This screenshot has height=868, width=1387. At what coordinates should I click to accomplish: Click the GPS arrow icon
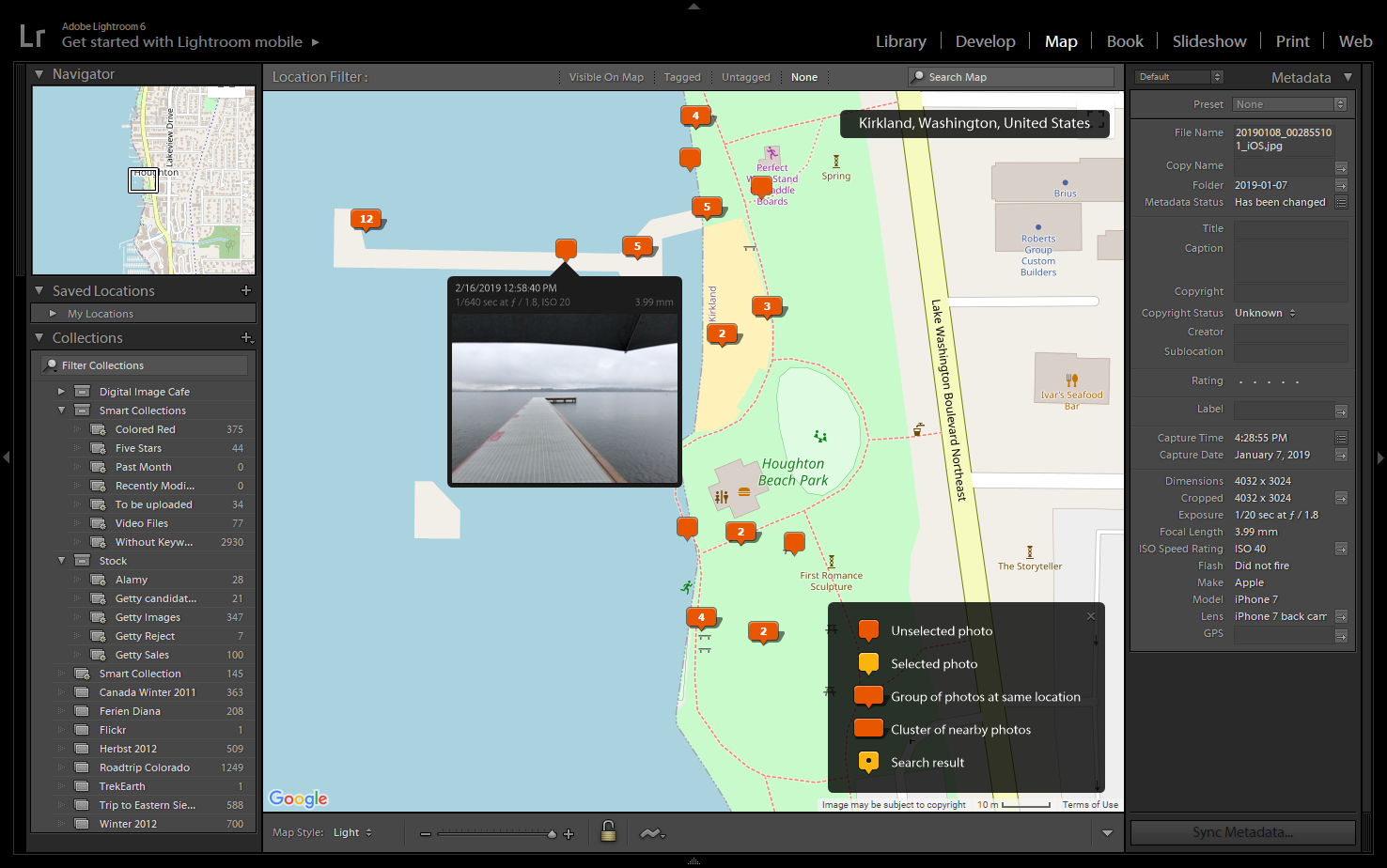pyautogui.click(x=1341, y=636)
